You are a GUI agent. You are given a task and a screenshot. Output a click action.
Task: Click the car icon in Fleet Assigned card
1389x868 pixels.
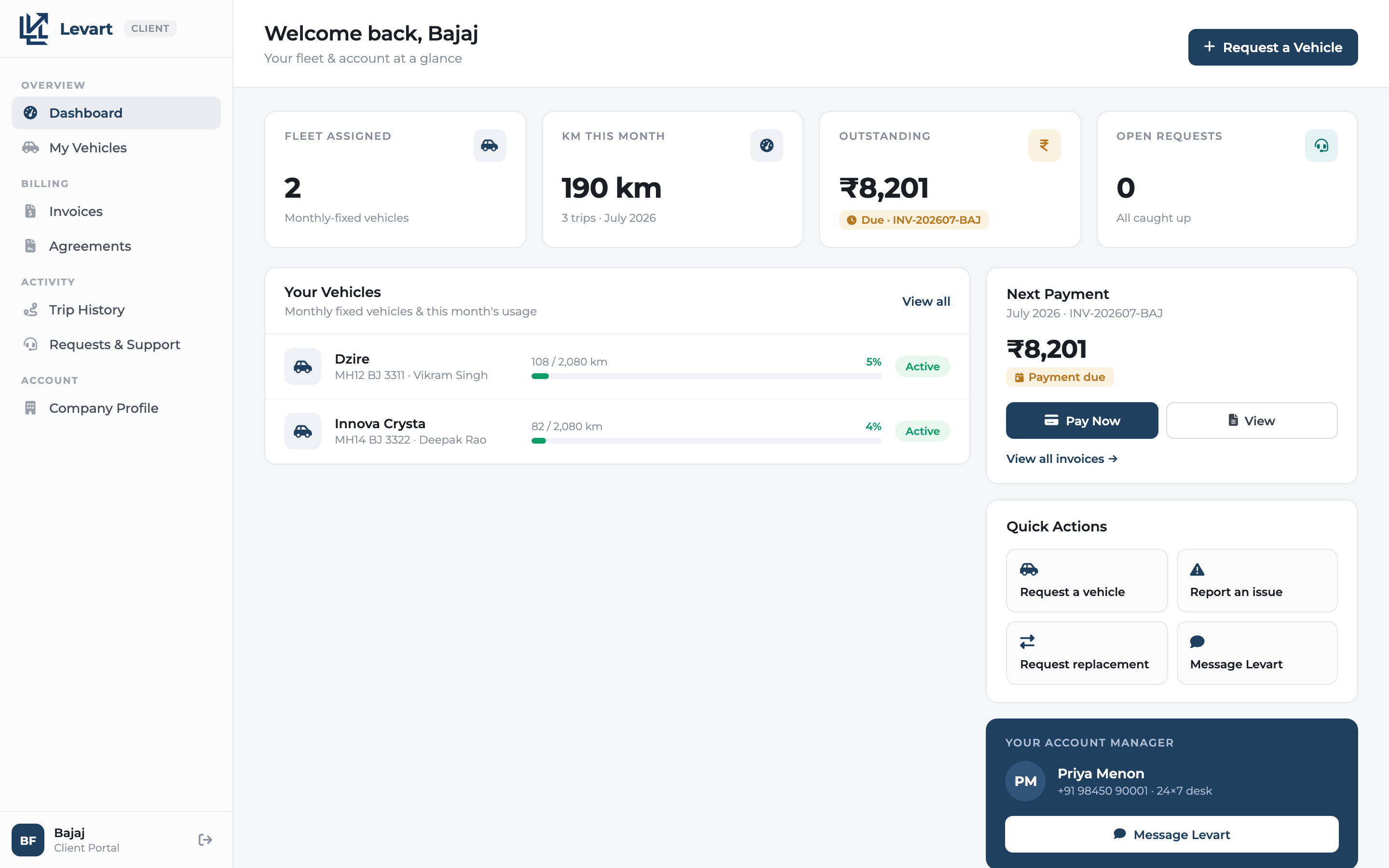click(x=490, y=145)
